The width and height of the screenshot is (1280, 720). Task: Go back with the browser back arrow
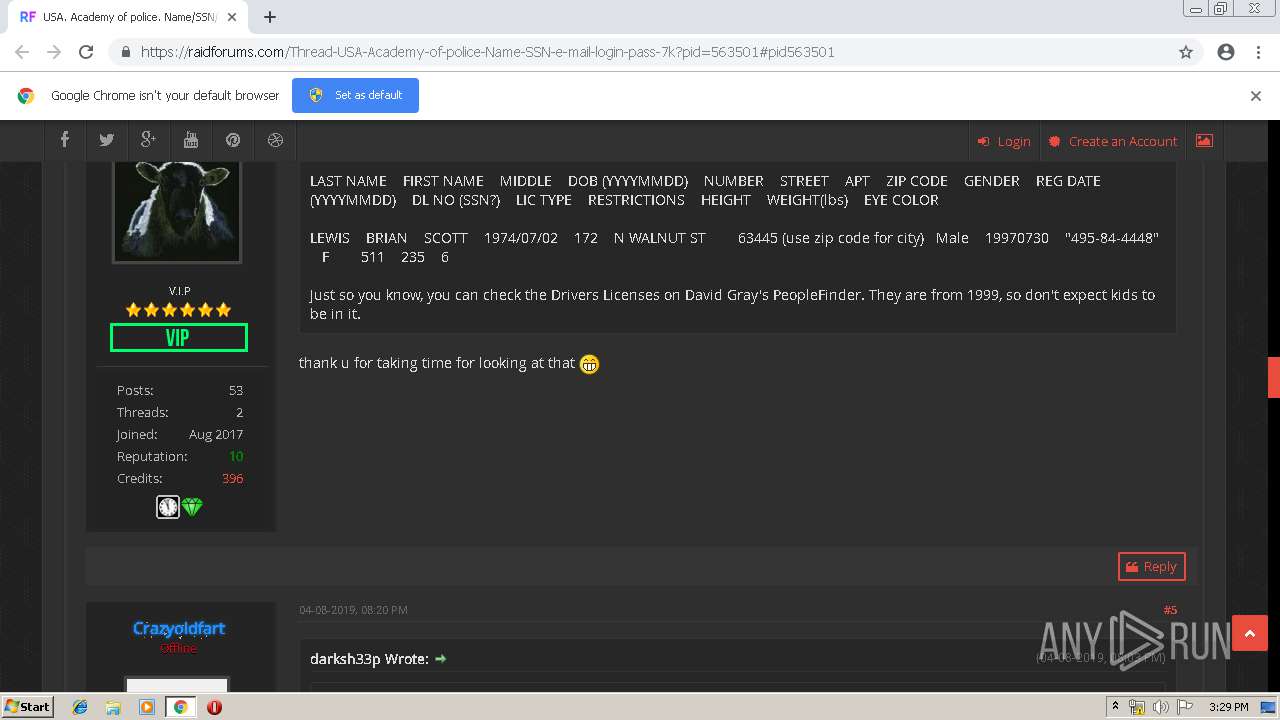(22, 52)
